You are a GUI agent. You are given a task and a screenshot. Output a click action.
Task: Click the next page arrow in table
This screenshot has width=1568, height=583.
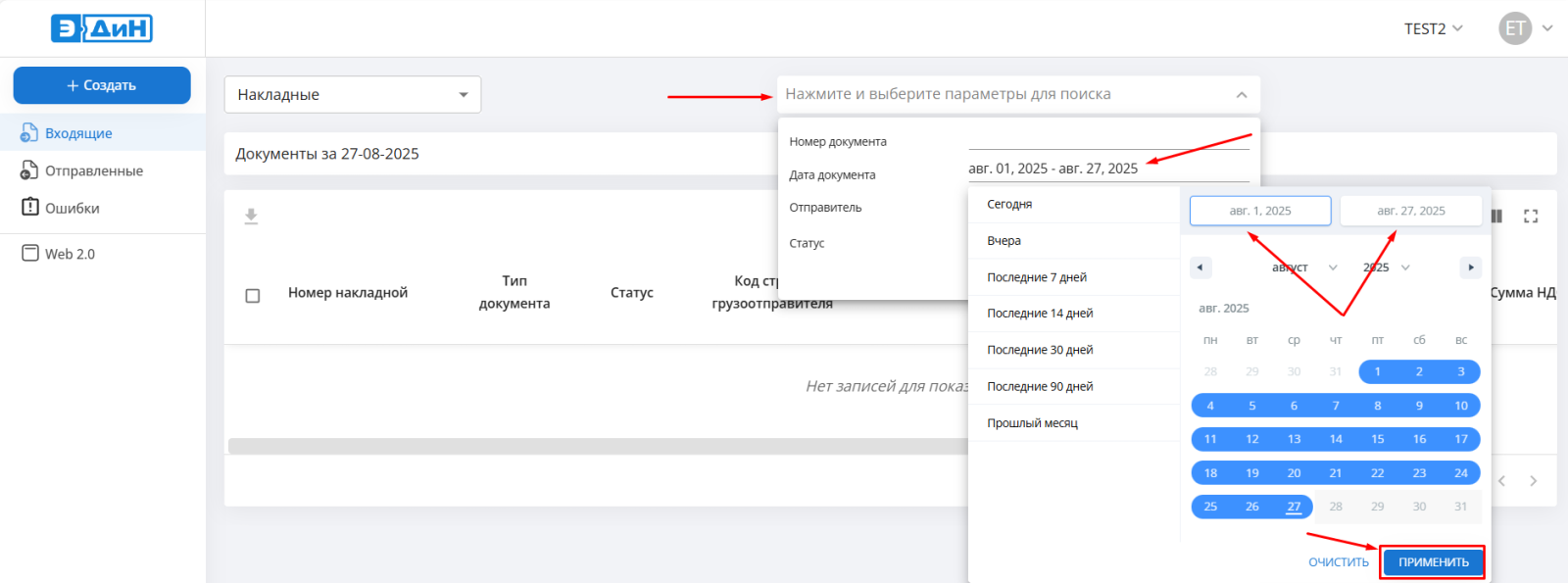(x=1534, y=481)
